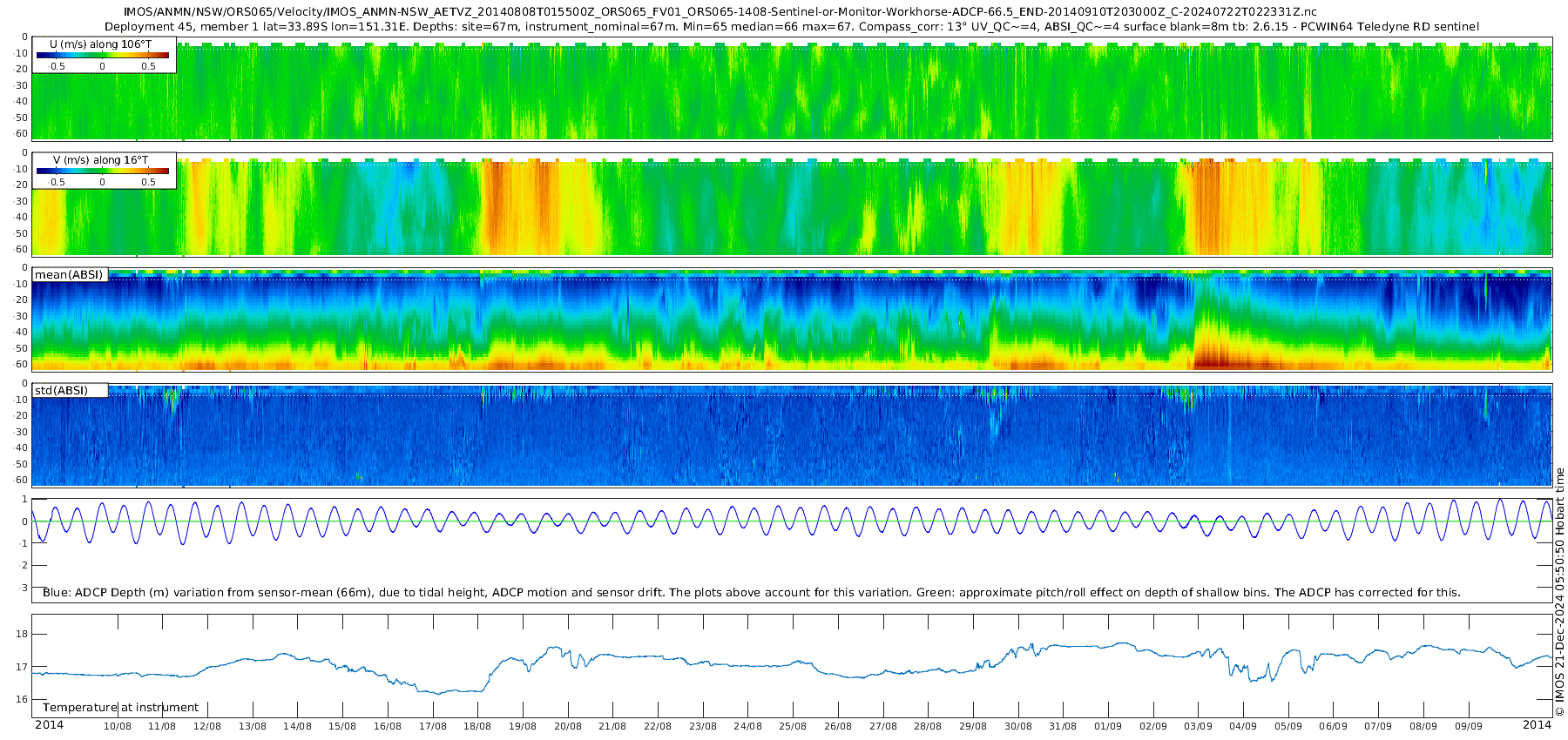Click the std(ABSI) heatmap panel
Image resolution: width=1568 pixels, height=740 pixels.
click(792, 435)
